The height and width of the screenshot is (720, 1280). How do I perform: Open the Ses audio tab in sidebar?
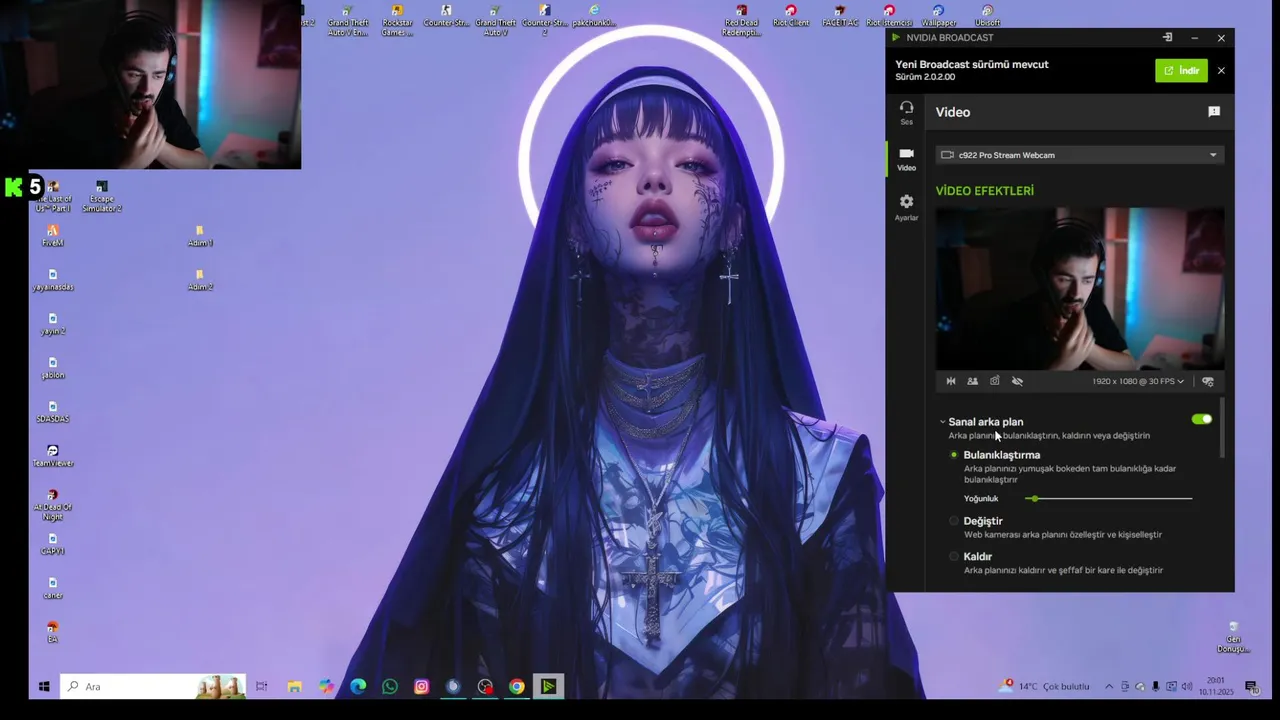906,112
